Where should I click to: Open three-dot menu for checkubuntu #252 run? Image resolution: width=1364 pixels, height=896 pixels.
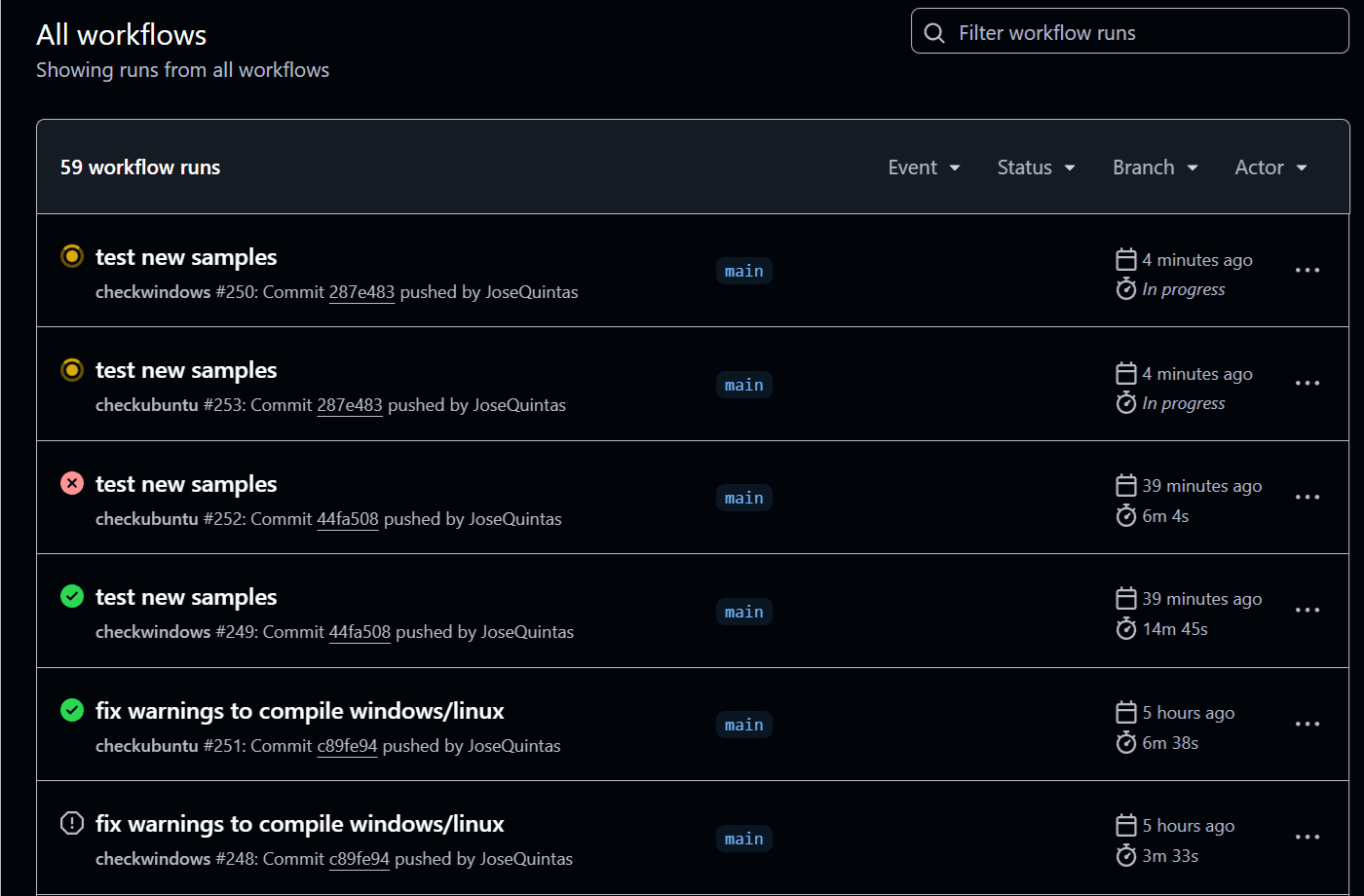[x=1307, y=498]
